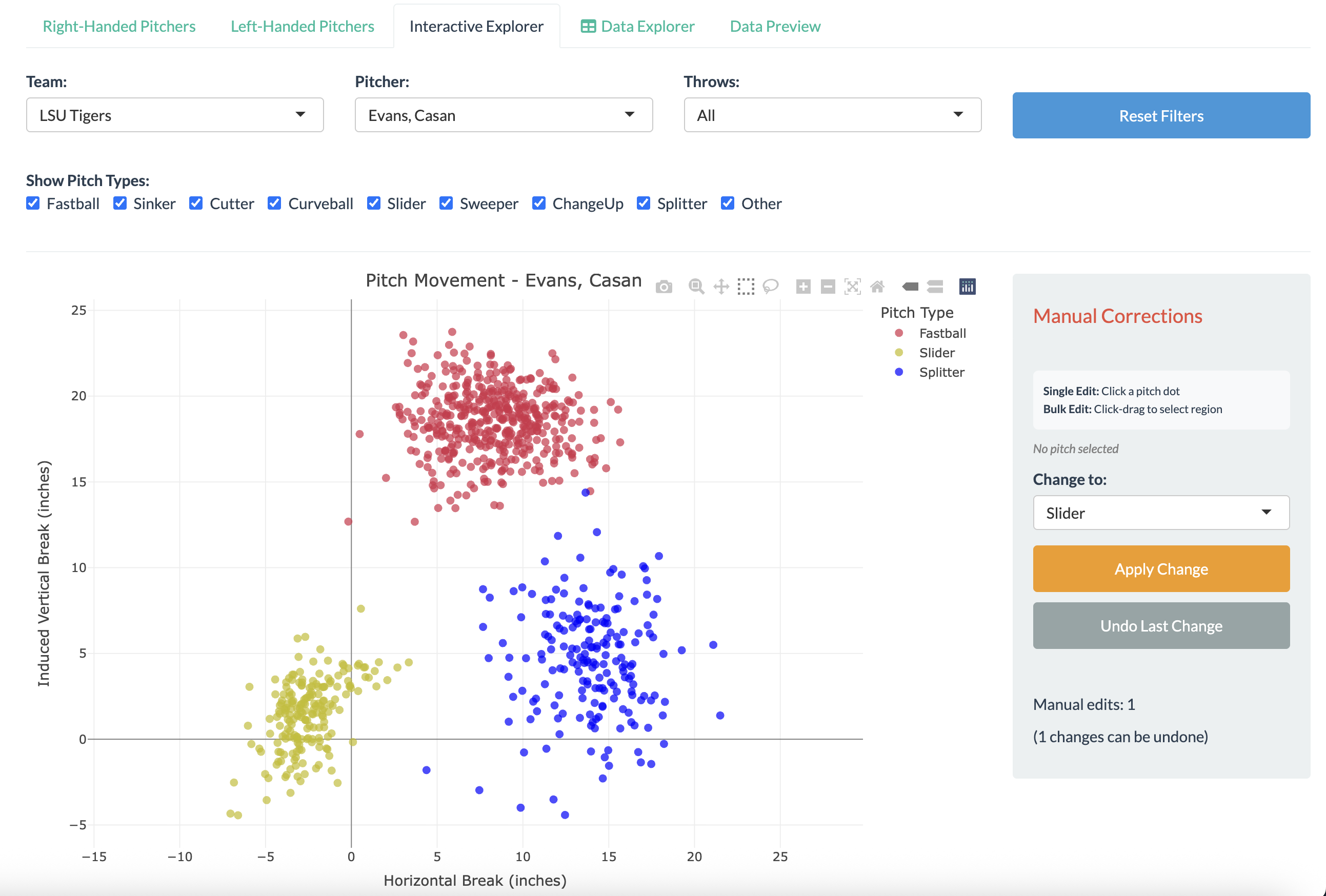
Task: Activate the Pan tool on the plot
Action: [x=721, y=287]
